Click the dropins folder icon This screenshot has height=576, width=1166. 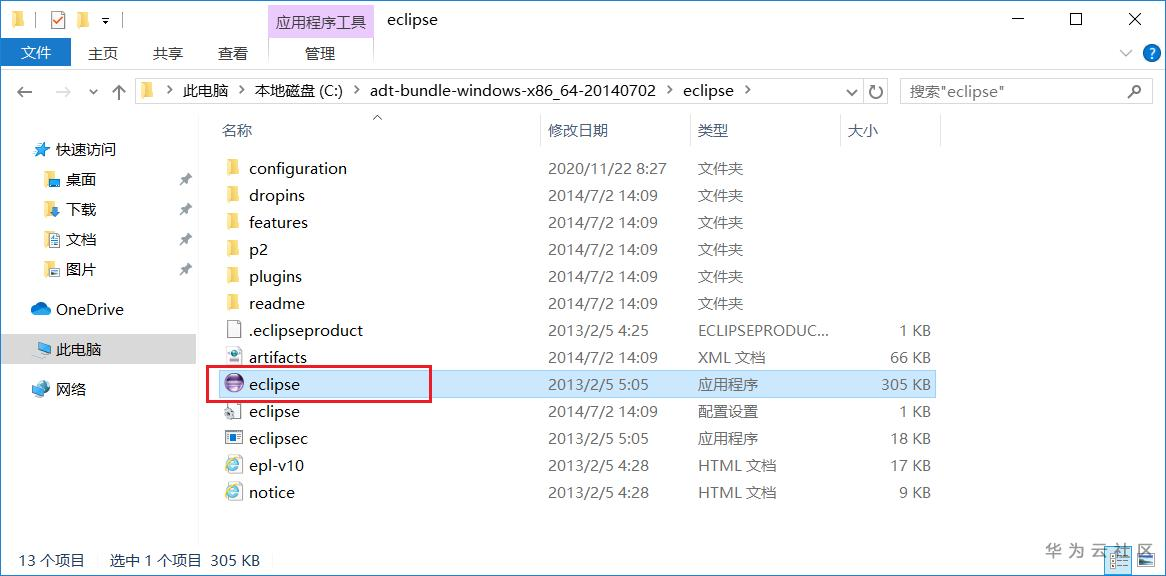point(233,195)
